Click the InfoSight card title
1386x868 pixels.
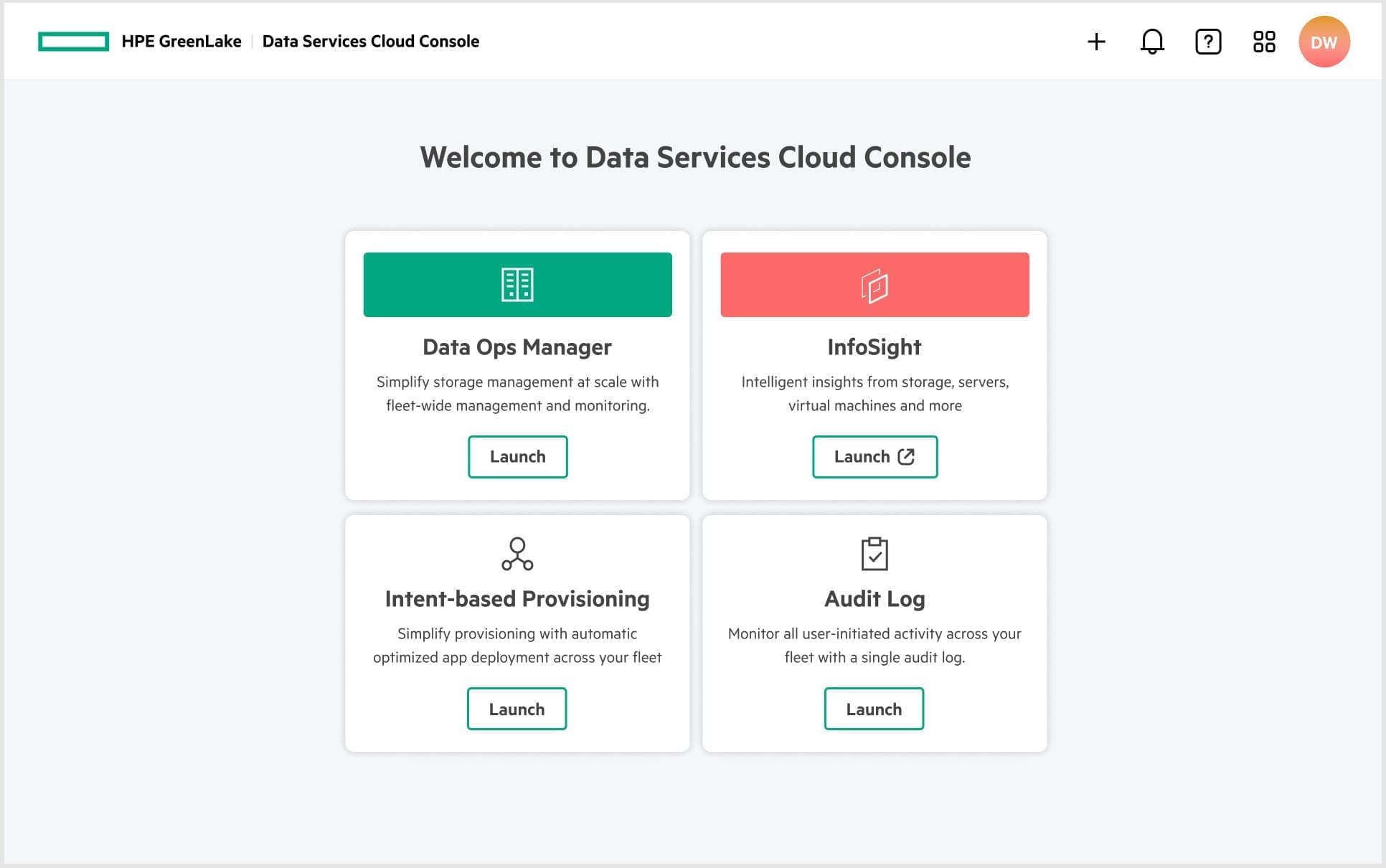coord(874,346)
